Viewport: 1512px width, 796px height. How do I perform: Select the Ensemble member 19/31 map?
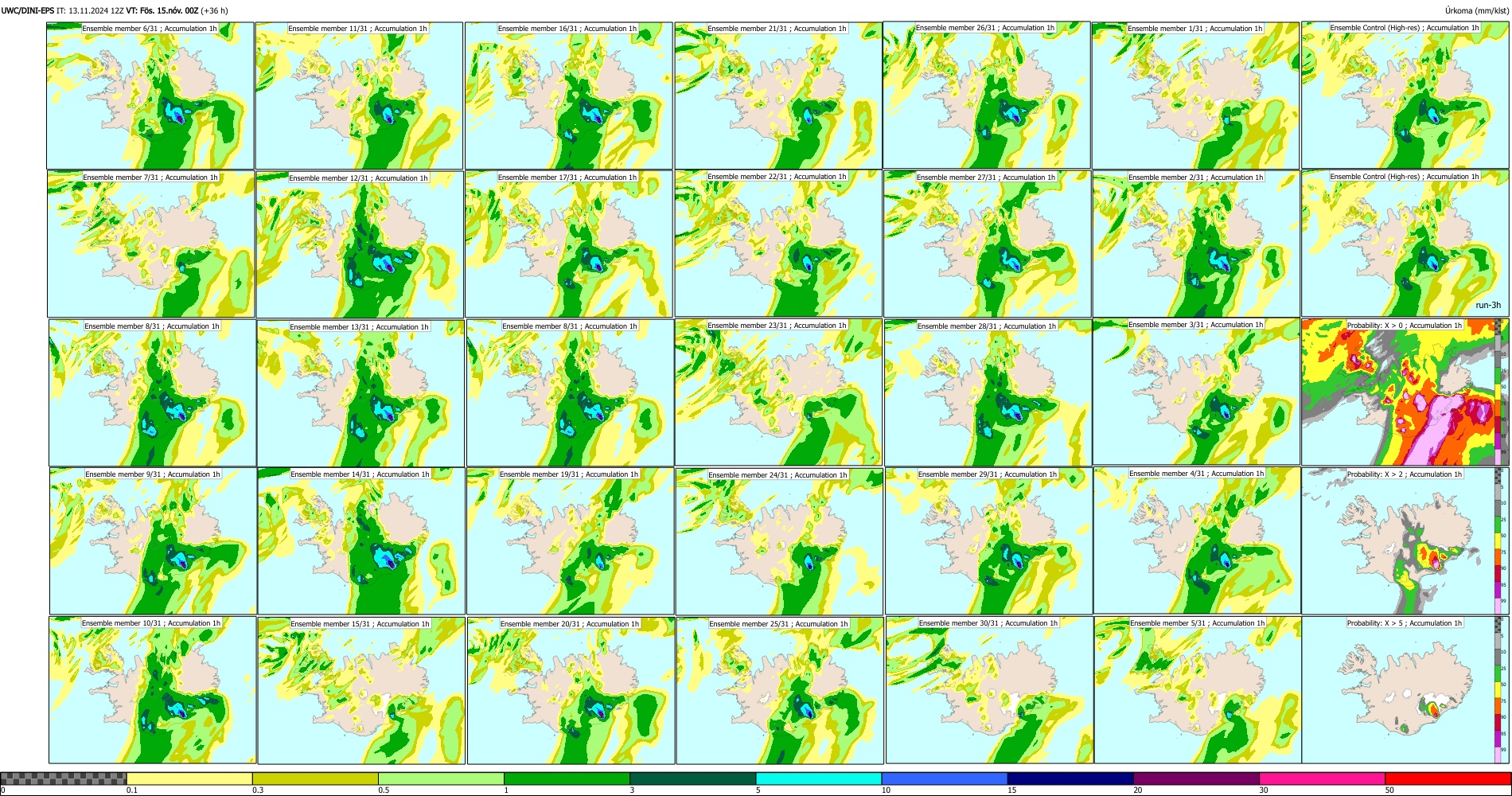click(571, 540)
